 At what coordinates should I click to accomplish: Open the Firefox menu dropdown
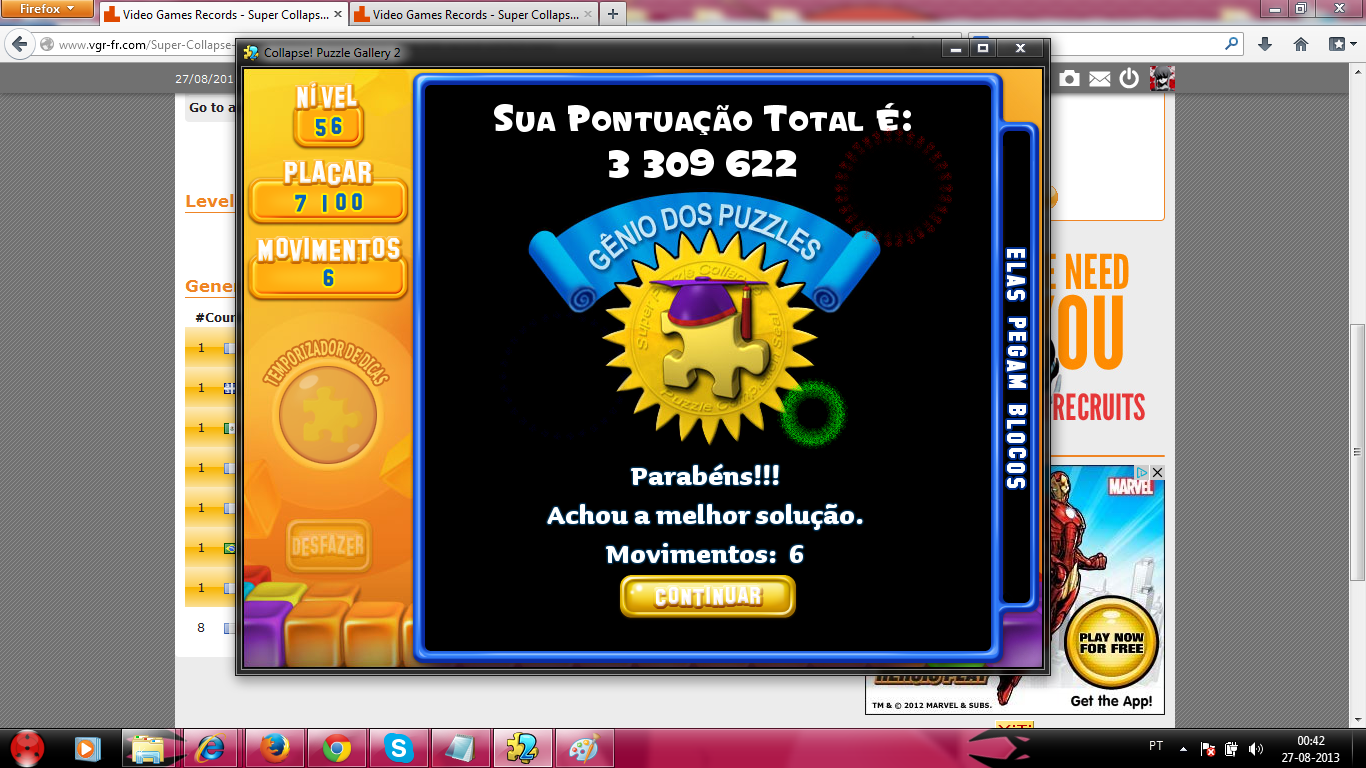(x=48, y=9)
